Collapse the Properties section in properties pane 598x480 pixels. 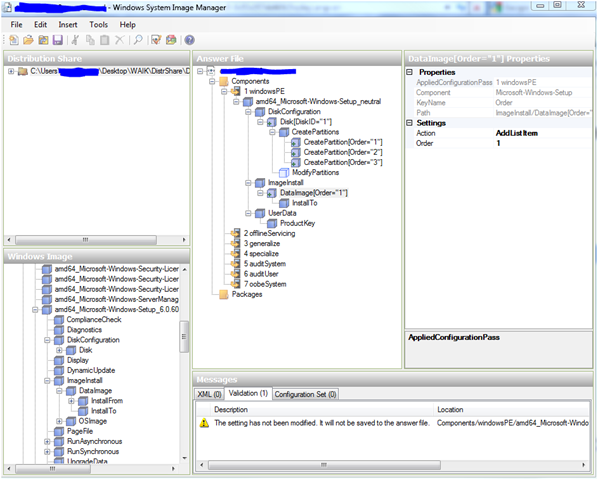coord(410,72)
